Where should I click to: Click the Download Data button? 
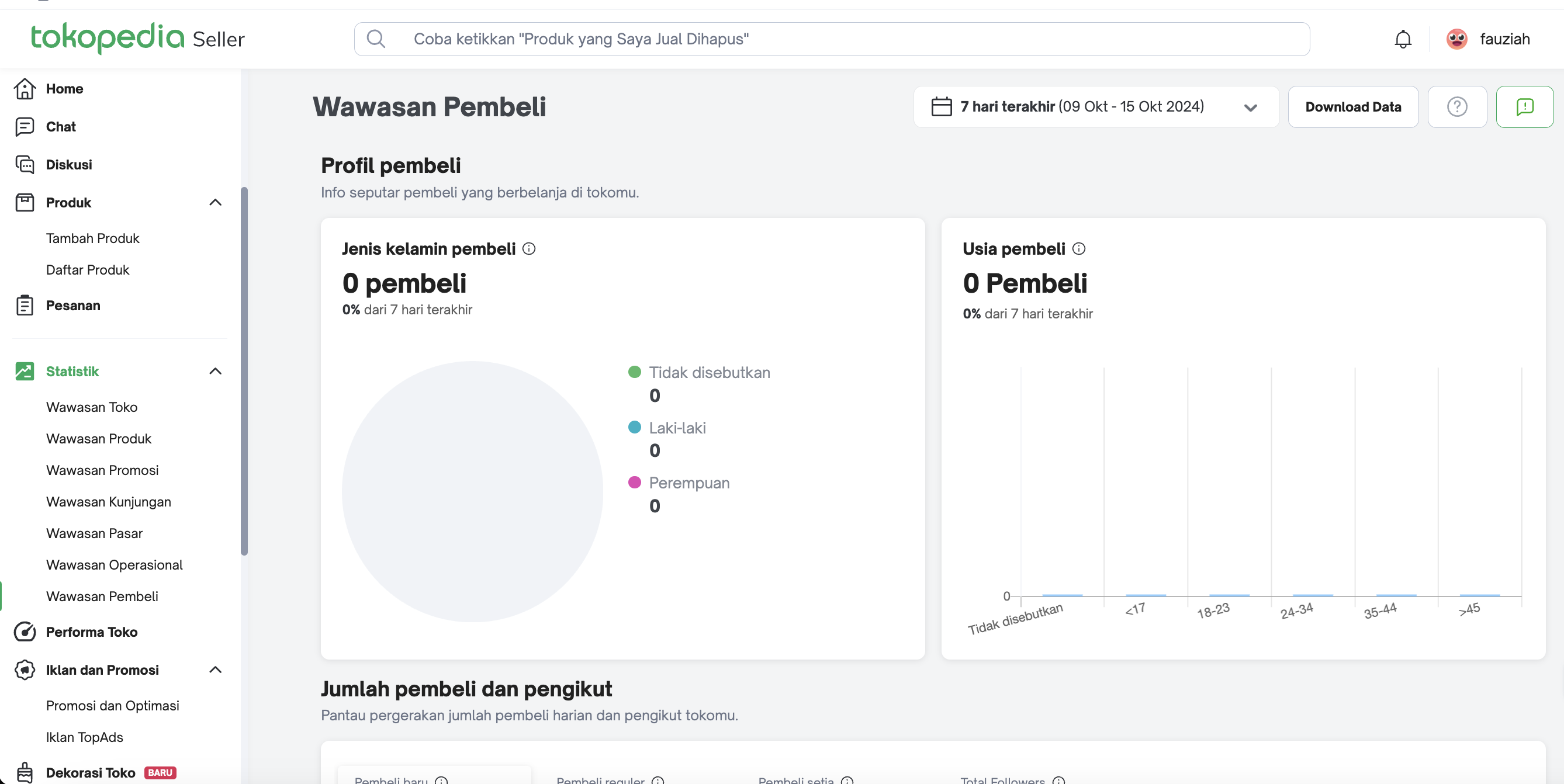coord(1352,107)
